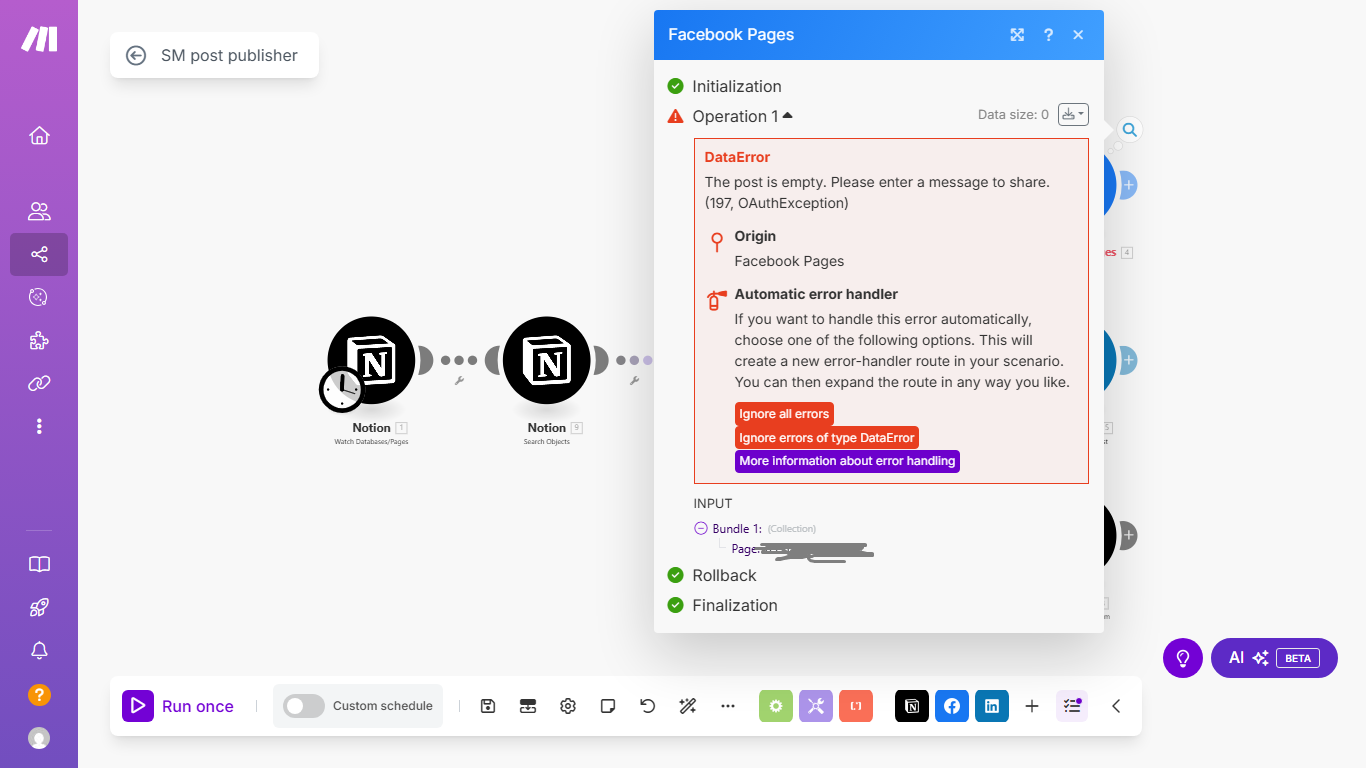
Task: Click the rocket What's New icon
Action: click(39, 607)
